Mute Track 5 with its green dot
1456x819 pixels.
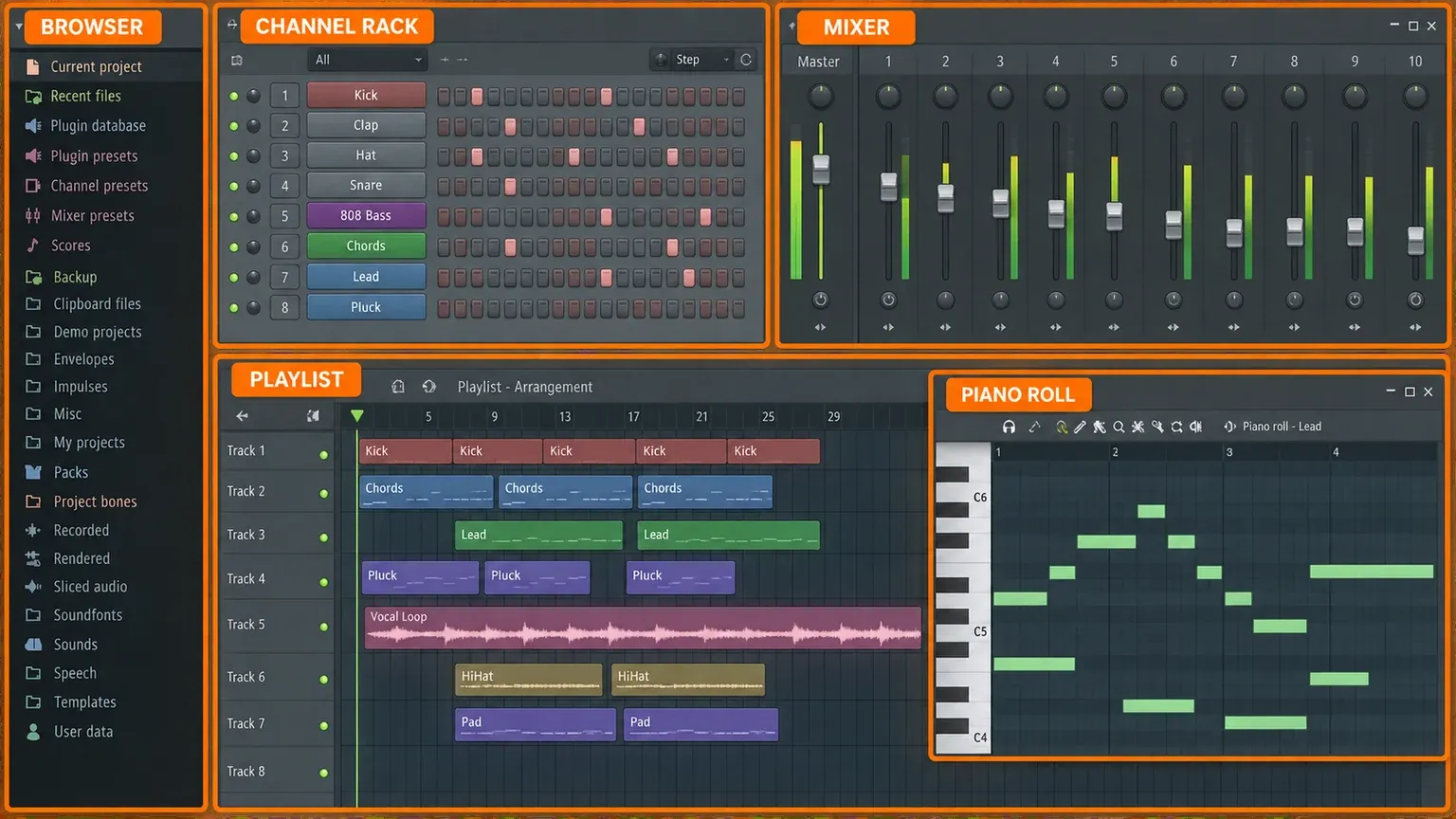click(x=324, y=627)
